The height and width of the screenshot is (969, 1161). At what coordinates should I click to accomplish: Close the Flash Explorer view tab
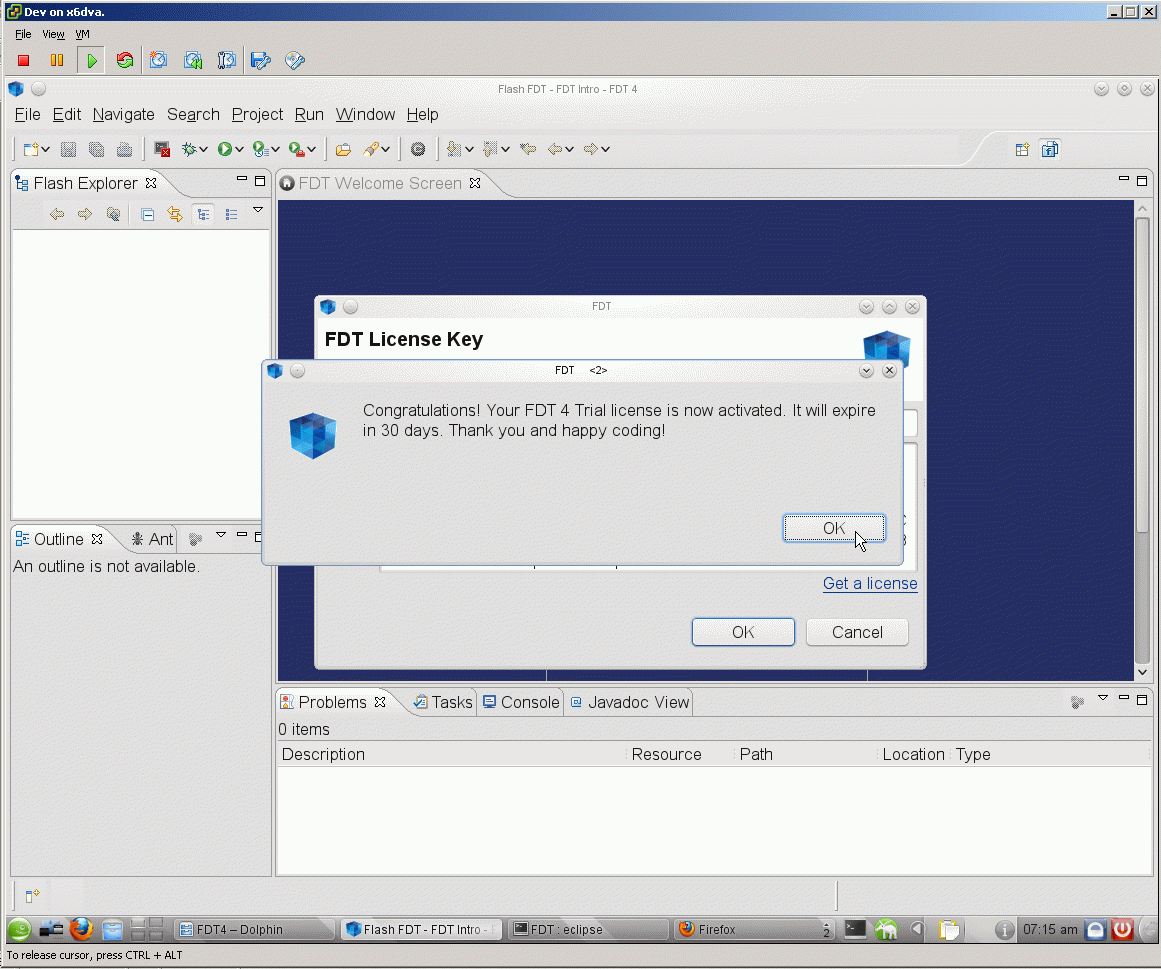pyautogui.click(x=151, y=183)
